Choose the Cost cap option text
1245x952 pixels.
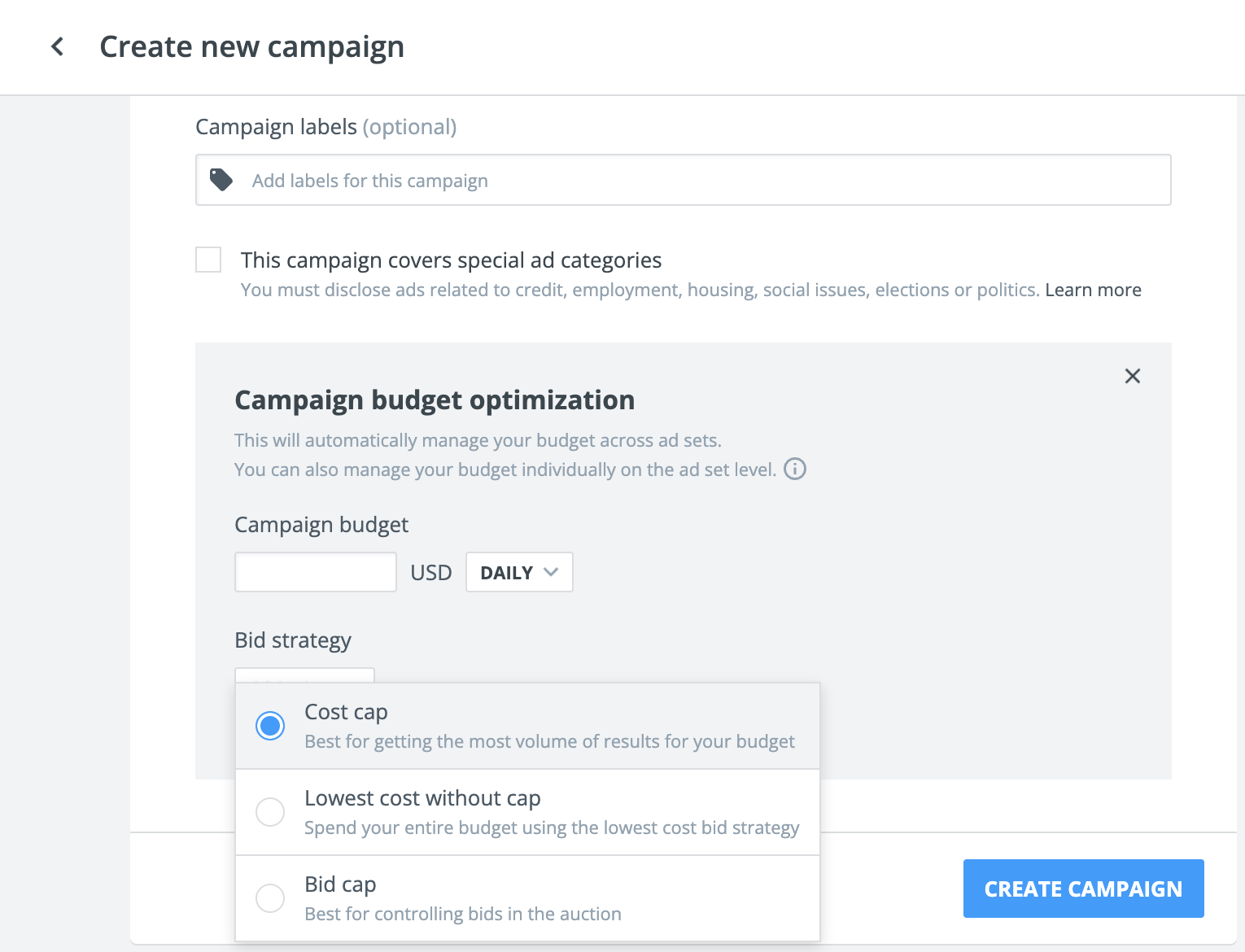coord(346,712)
